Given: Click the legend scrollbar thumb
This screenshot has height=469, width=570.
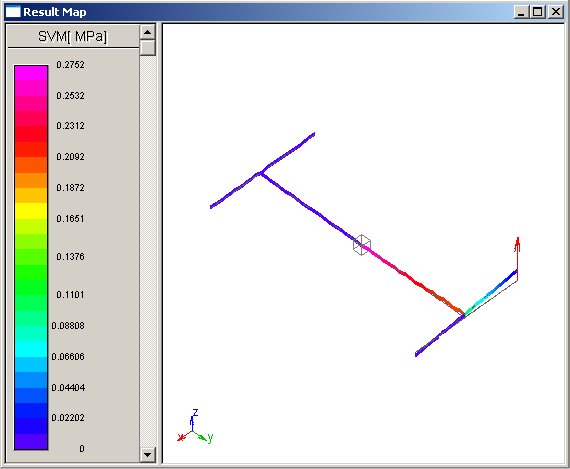Looking at the screenshot, I should tap(148, 48).
